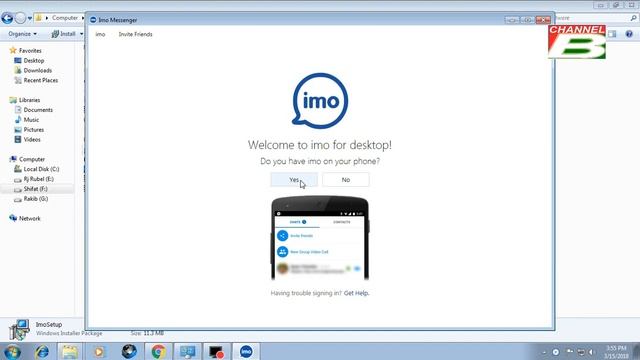The height and width of the screenshot is (360, 640).
Task: Open the Documents library
Action: (x=38, y=110)
